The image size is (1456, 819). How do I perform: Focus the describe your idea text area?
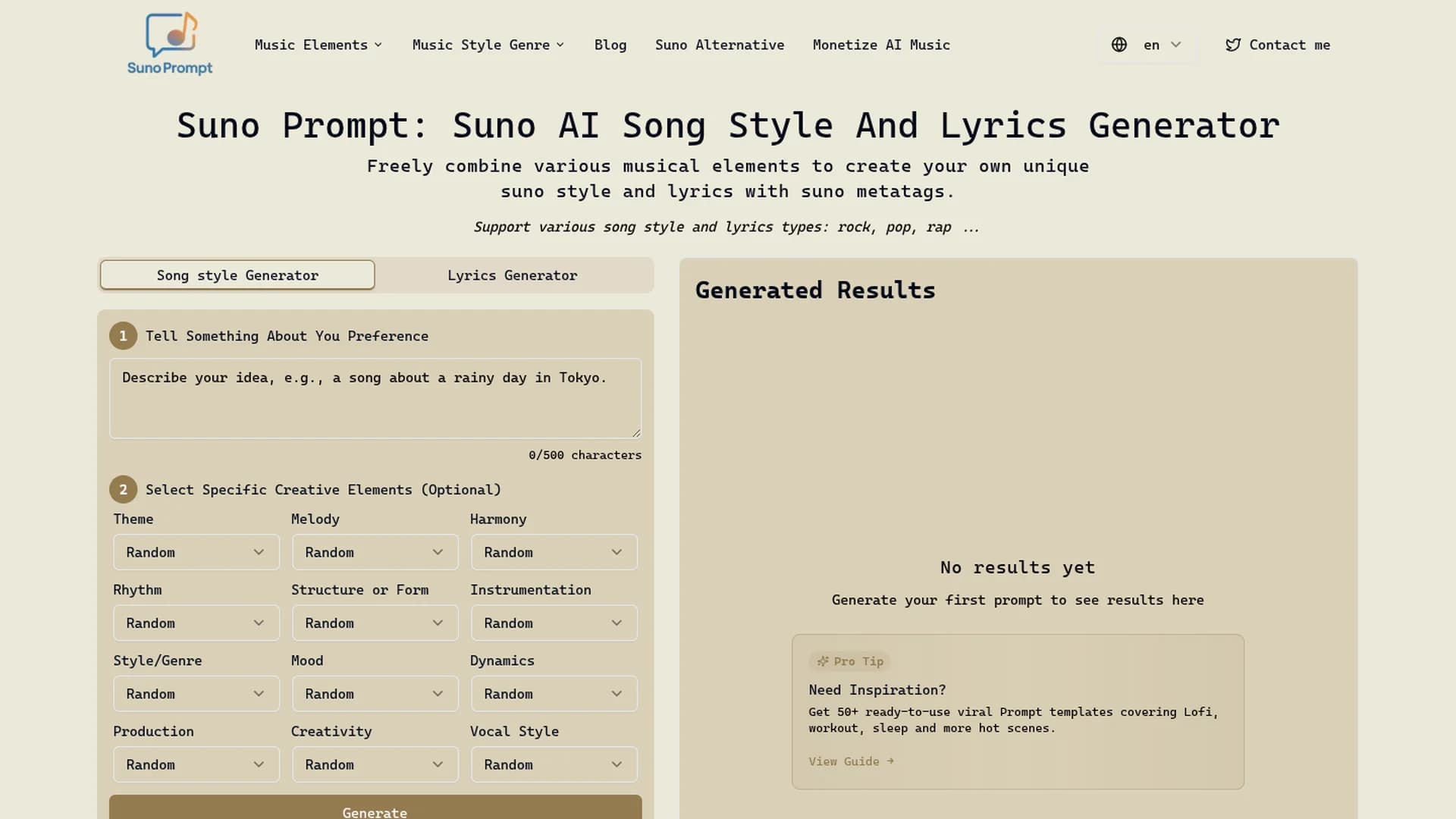pyautogui.click(x=375, y=398)
